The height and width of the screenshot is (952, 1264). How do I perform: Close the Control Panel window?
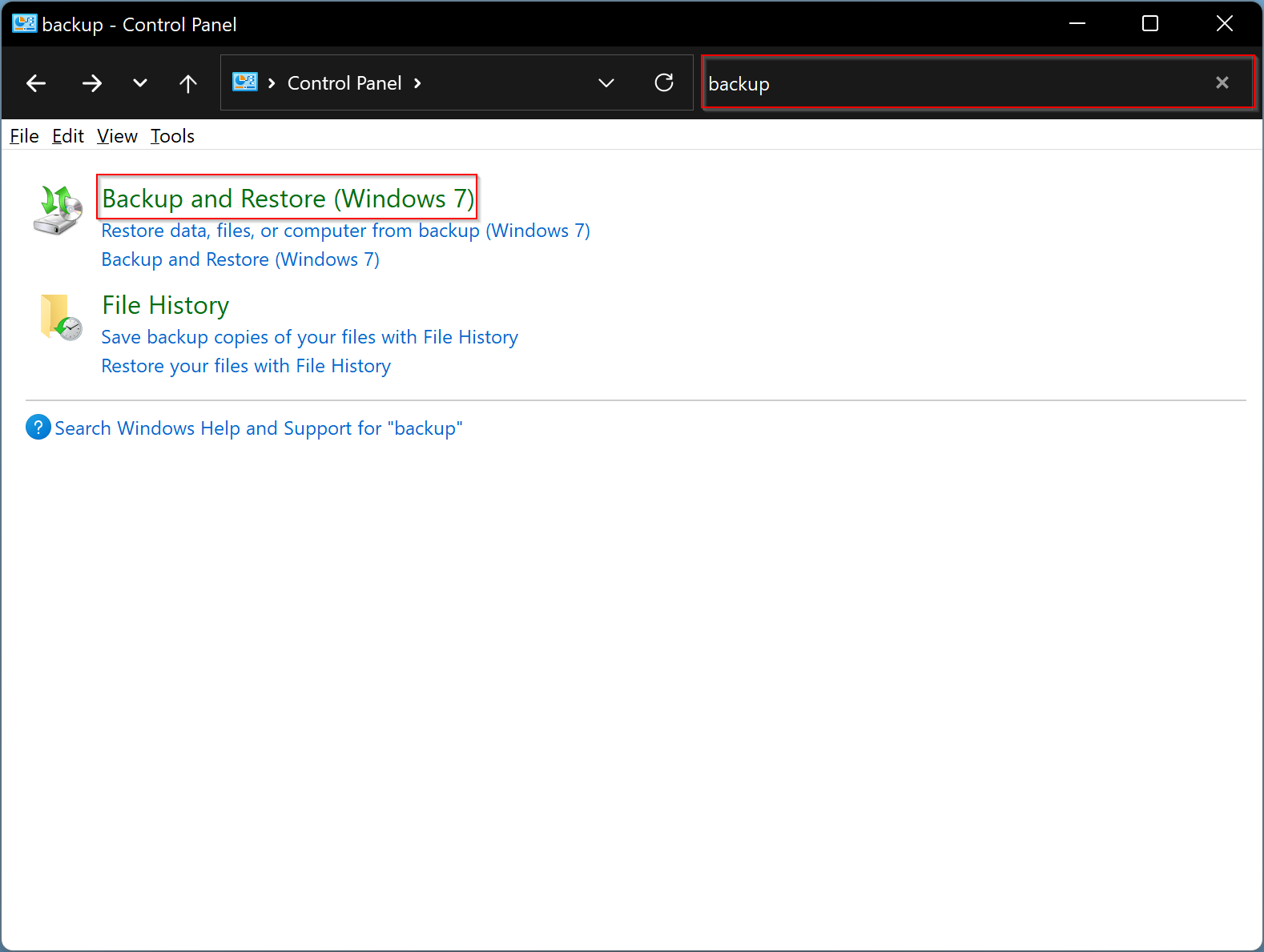point(1224,24)
